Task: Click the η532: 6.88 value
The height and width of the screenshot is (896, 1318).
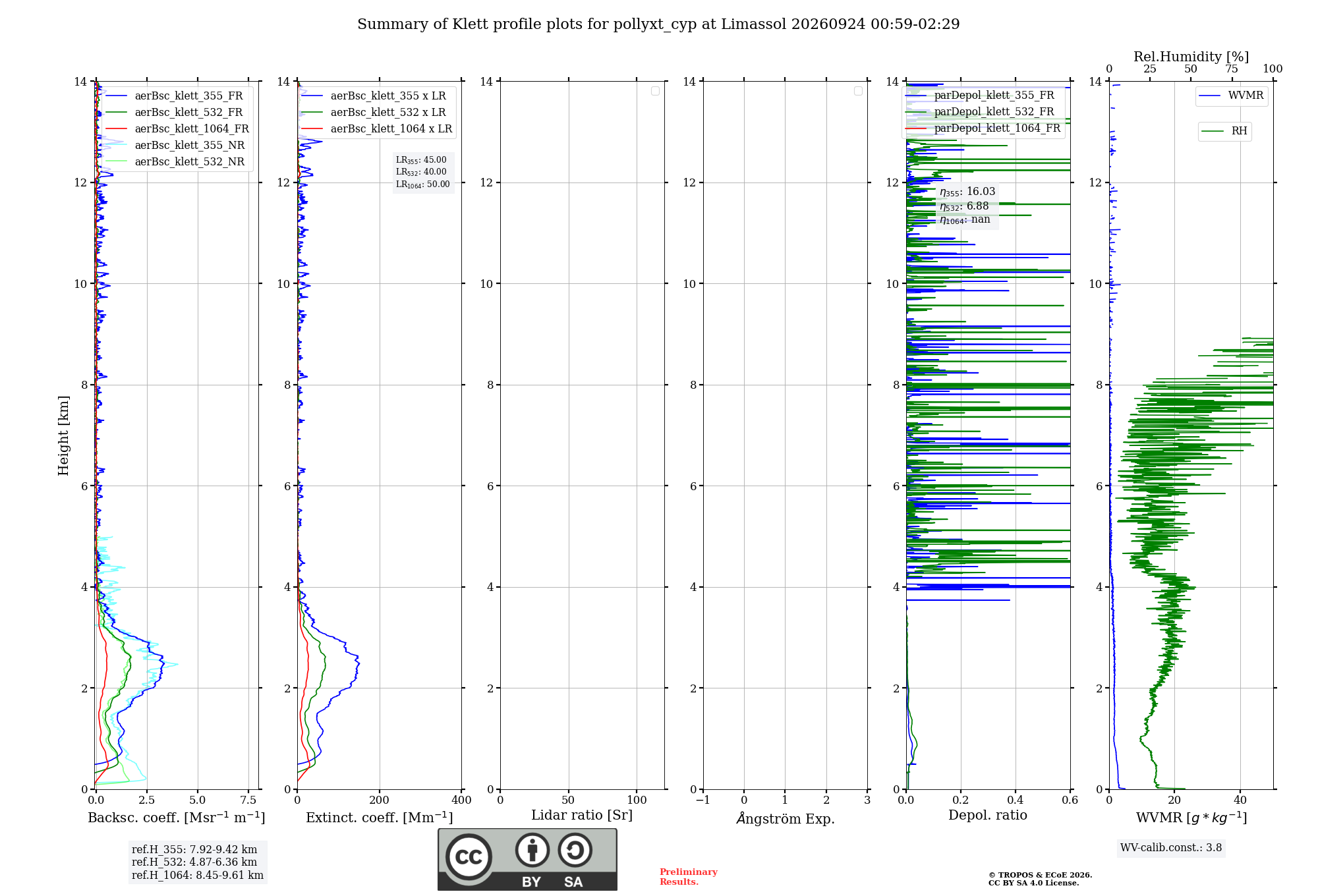Action: pos(964,206)
